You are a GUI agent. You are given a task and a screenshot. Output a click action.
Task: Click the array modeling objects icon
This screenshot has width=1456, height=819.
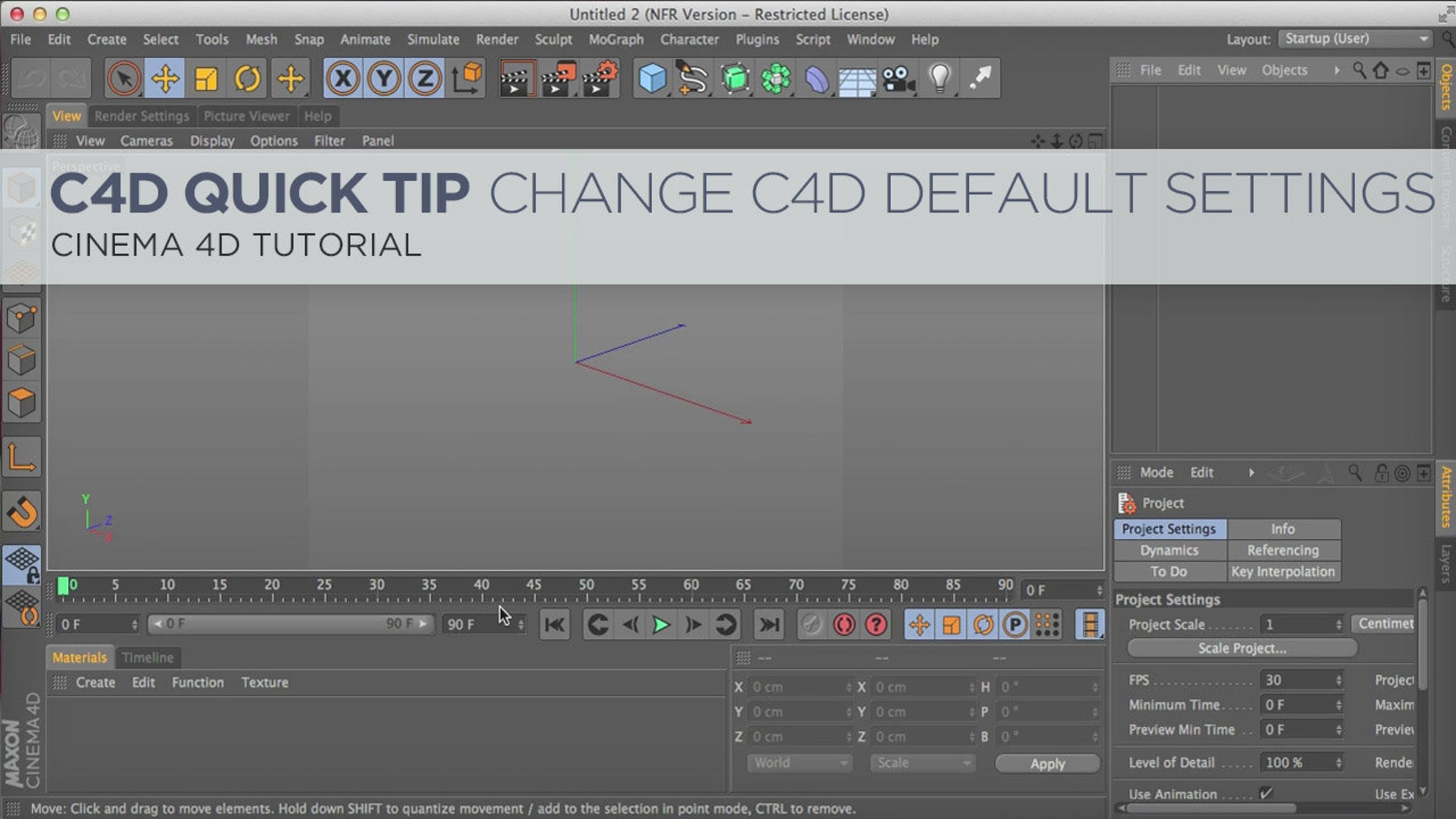pos(776,78)
